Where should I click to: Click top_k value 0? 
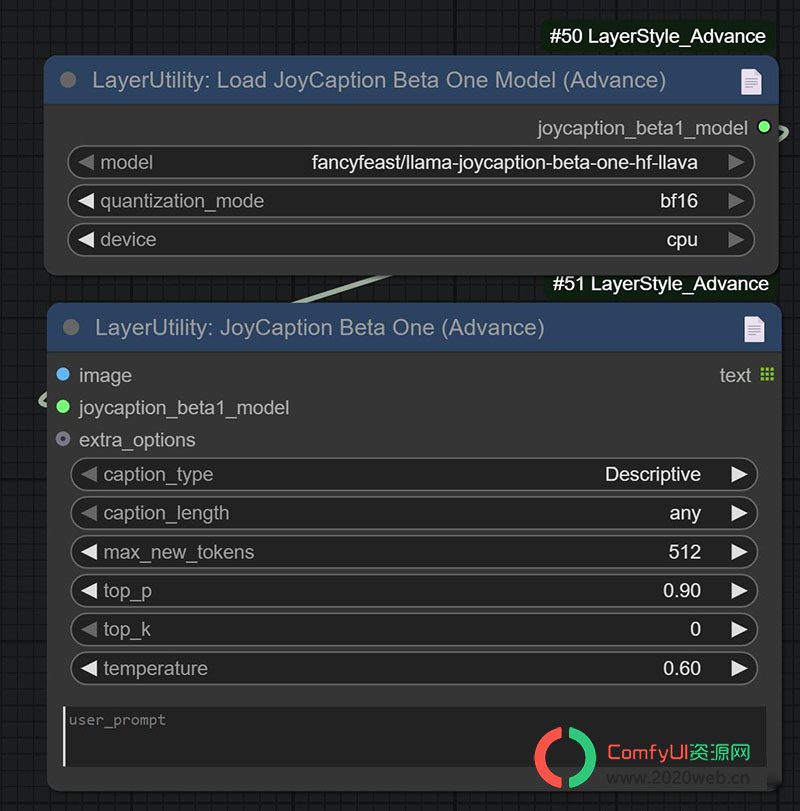696,629
